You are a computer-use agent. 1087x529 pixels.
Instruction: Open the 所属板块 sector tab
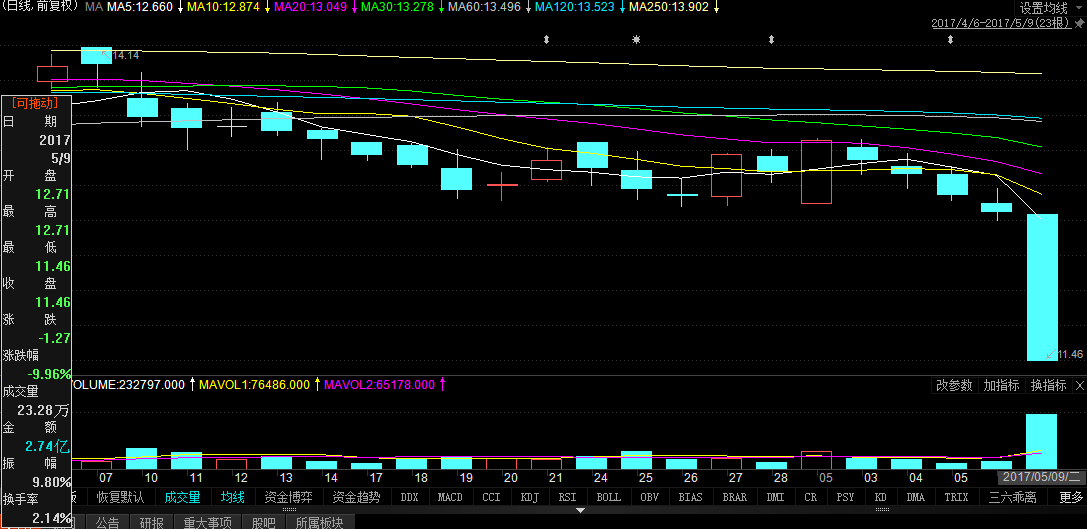coord(319,521)
